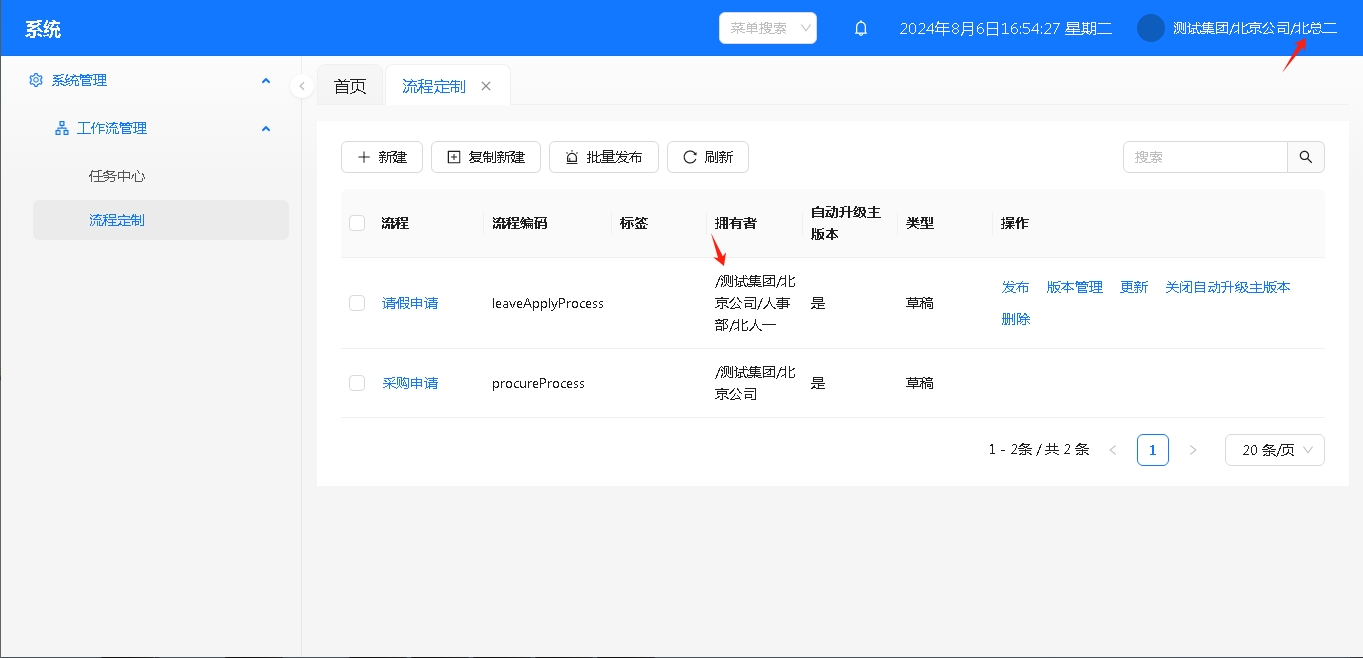The width and height of the screenshot is (1363, 658).
Task: Switch to the 首页 tab
Action: [x=350, y=86]
